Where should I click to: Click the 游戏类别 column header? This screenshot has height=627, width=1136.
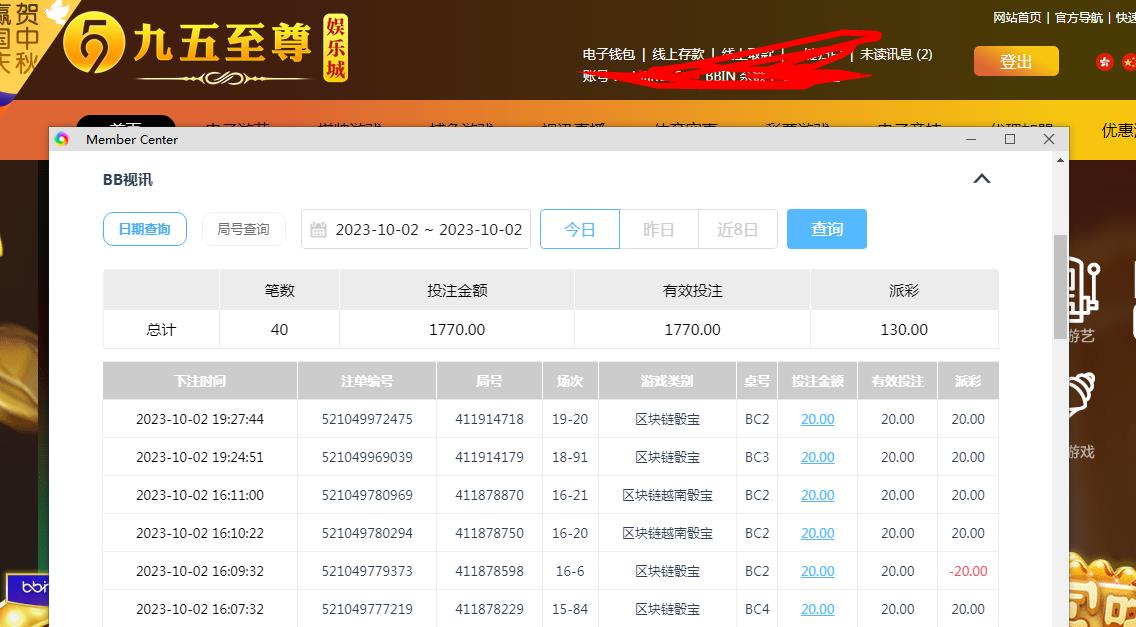[x=667, y=381]
